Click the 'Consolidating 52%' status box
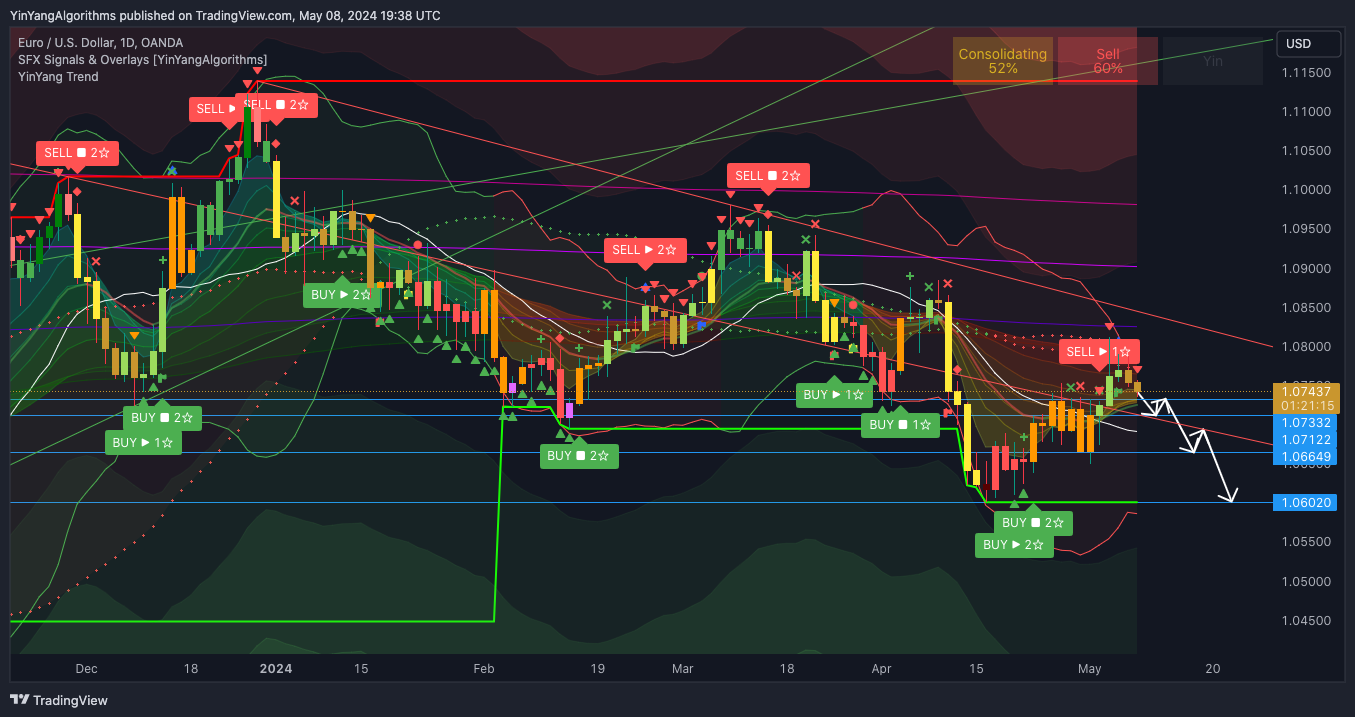1355x717 pixels. (x=1003, y=61)
